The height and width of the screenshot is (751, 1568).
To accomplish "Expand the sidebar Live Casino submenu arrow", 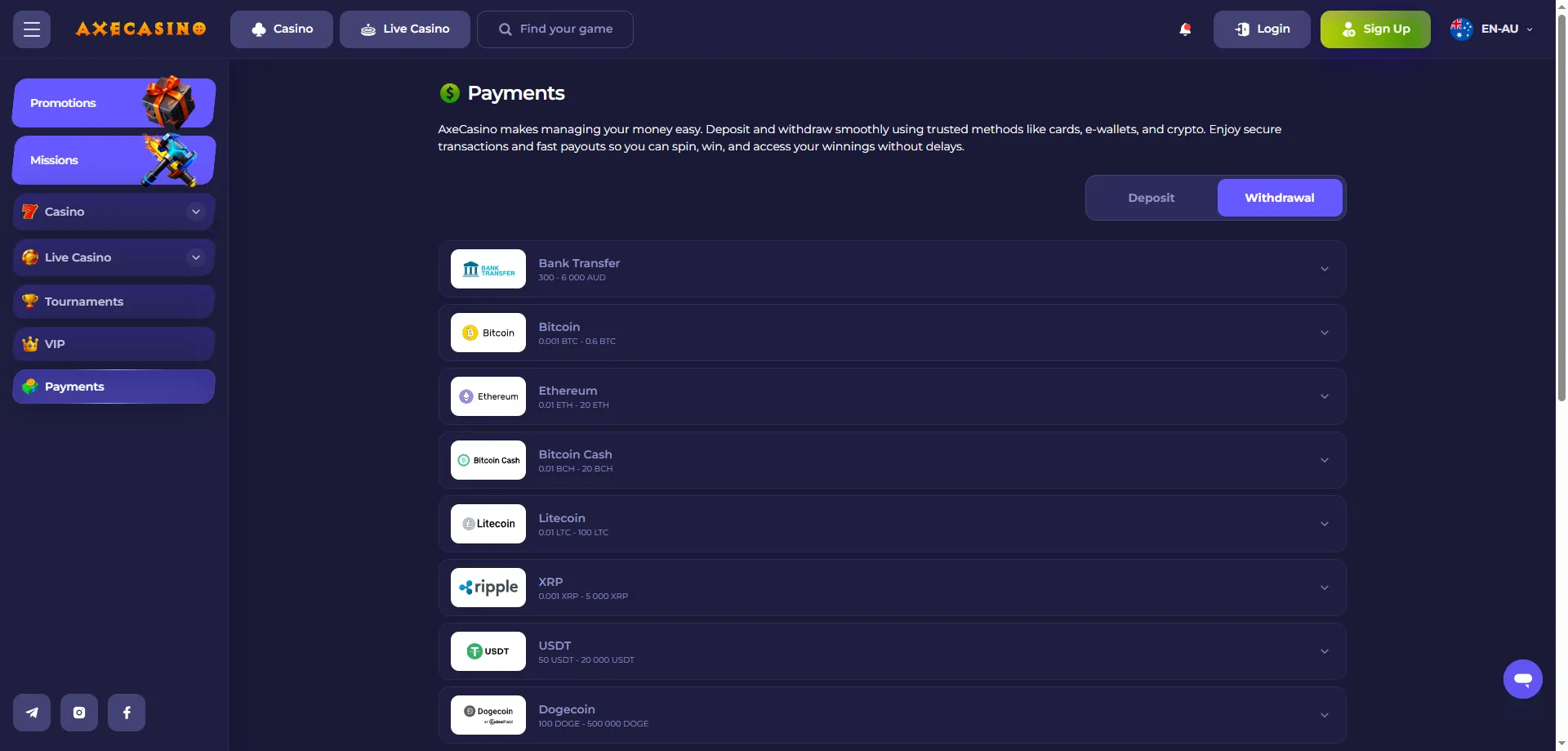I will click(x=196, y=257).
